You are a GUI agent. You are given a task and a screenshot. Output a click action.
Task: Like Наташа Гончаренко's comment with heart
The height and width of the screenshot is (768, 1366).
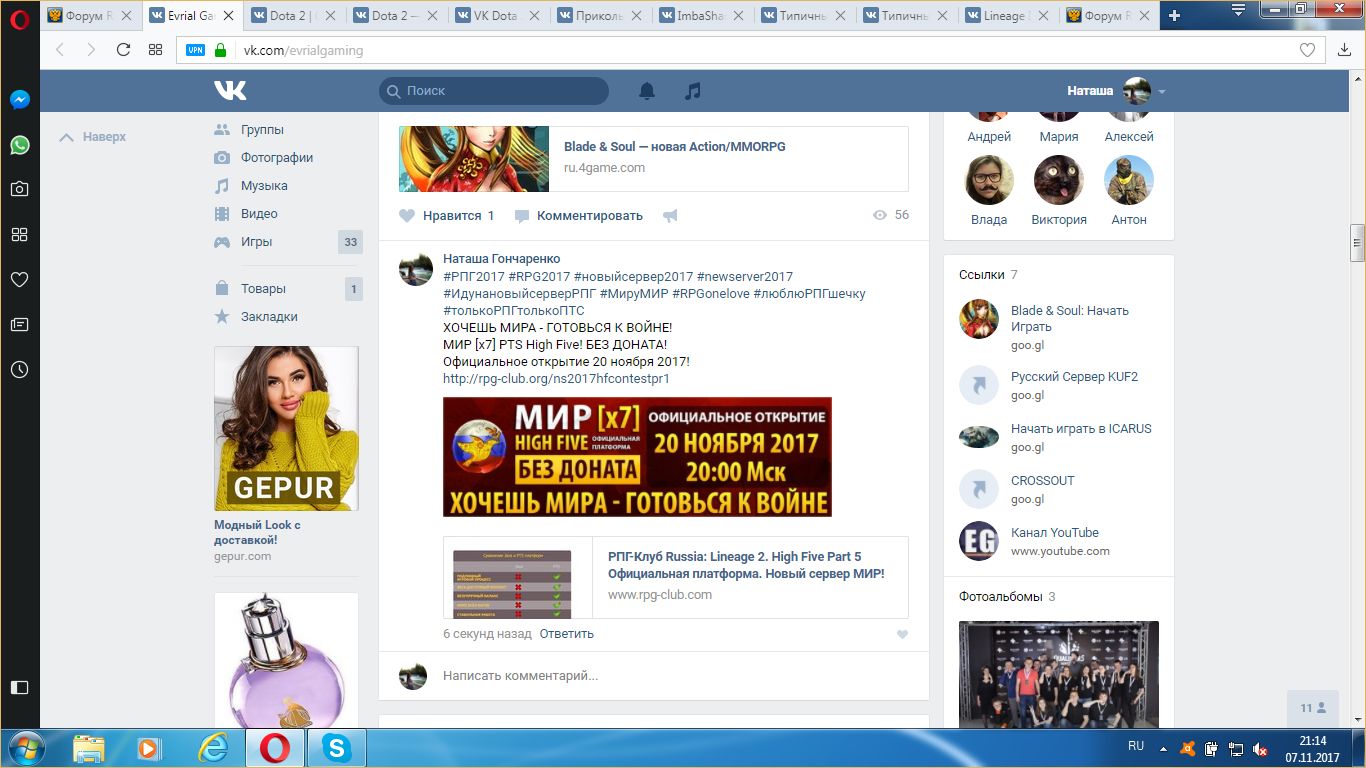coord(902,634)
